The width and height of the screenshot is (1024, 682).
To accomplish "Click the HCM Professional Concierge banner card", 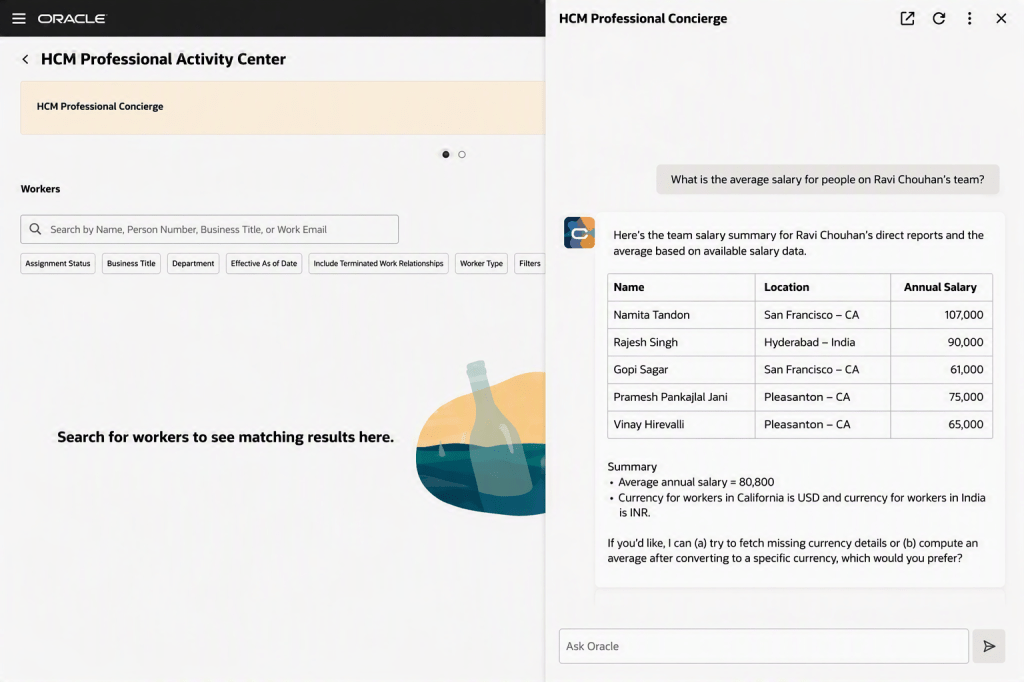I will click(283, 108).
